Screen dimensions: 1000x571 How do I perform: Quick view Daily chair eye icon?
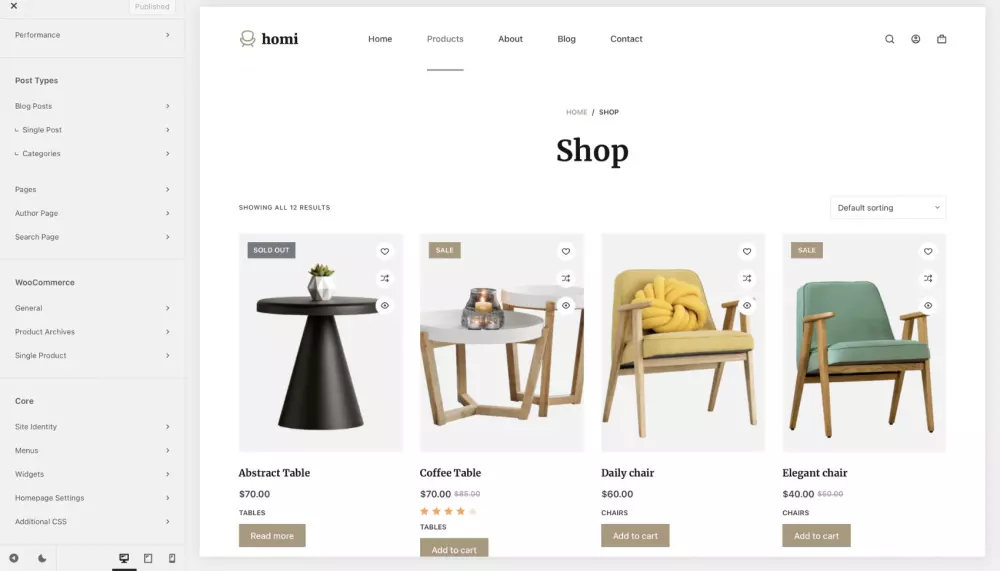pyautogui.click(x=747, y=306)
